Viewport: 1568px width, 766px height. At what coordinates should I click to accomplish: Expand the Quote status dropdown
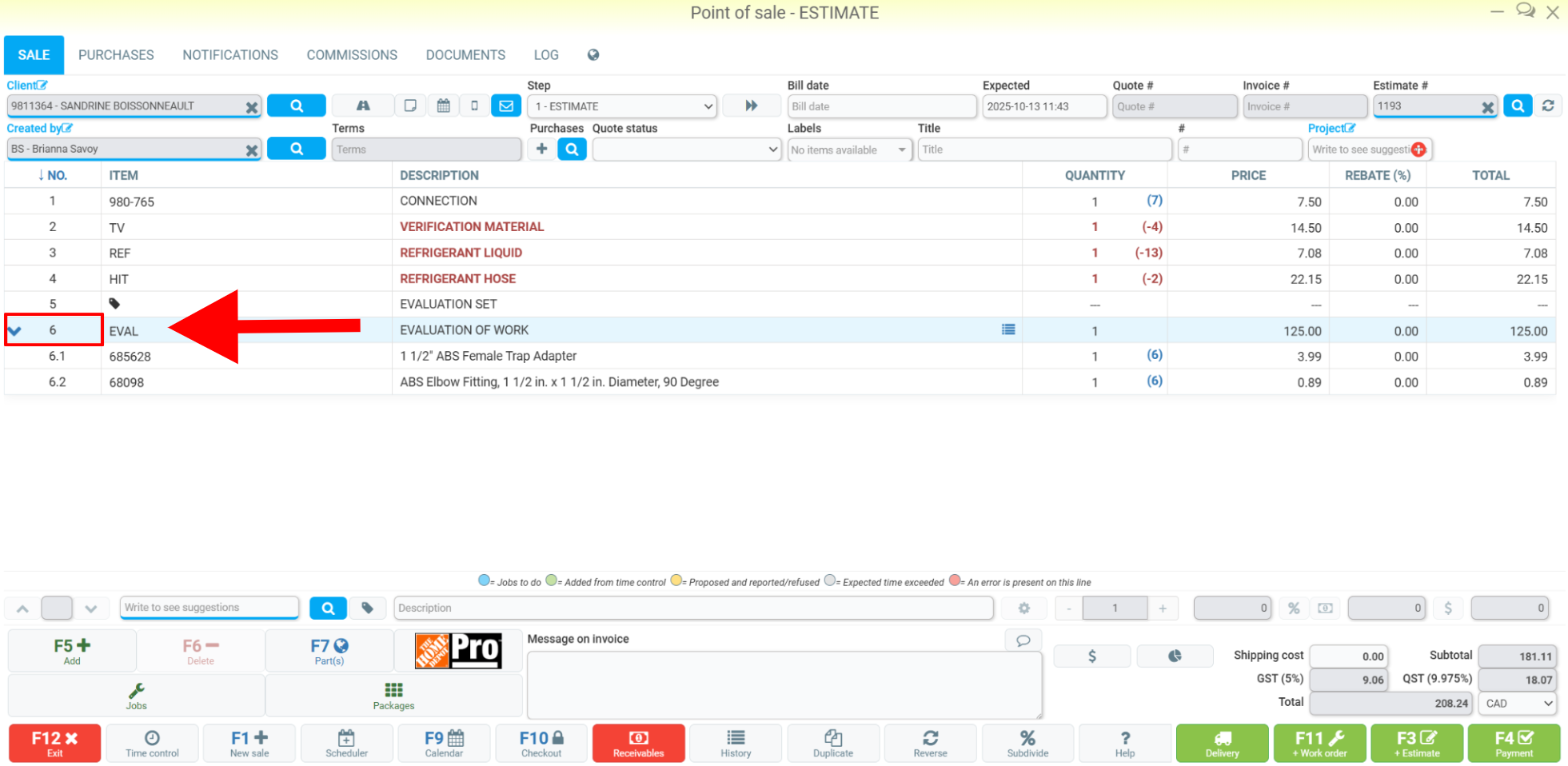pos(687,150)
